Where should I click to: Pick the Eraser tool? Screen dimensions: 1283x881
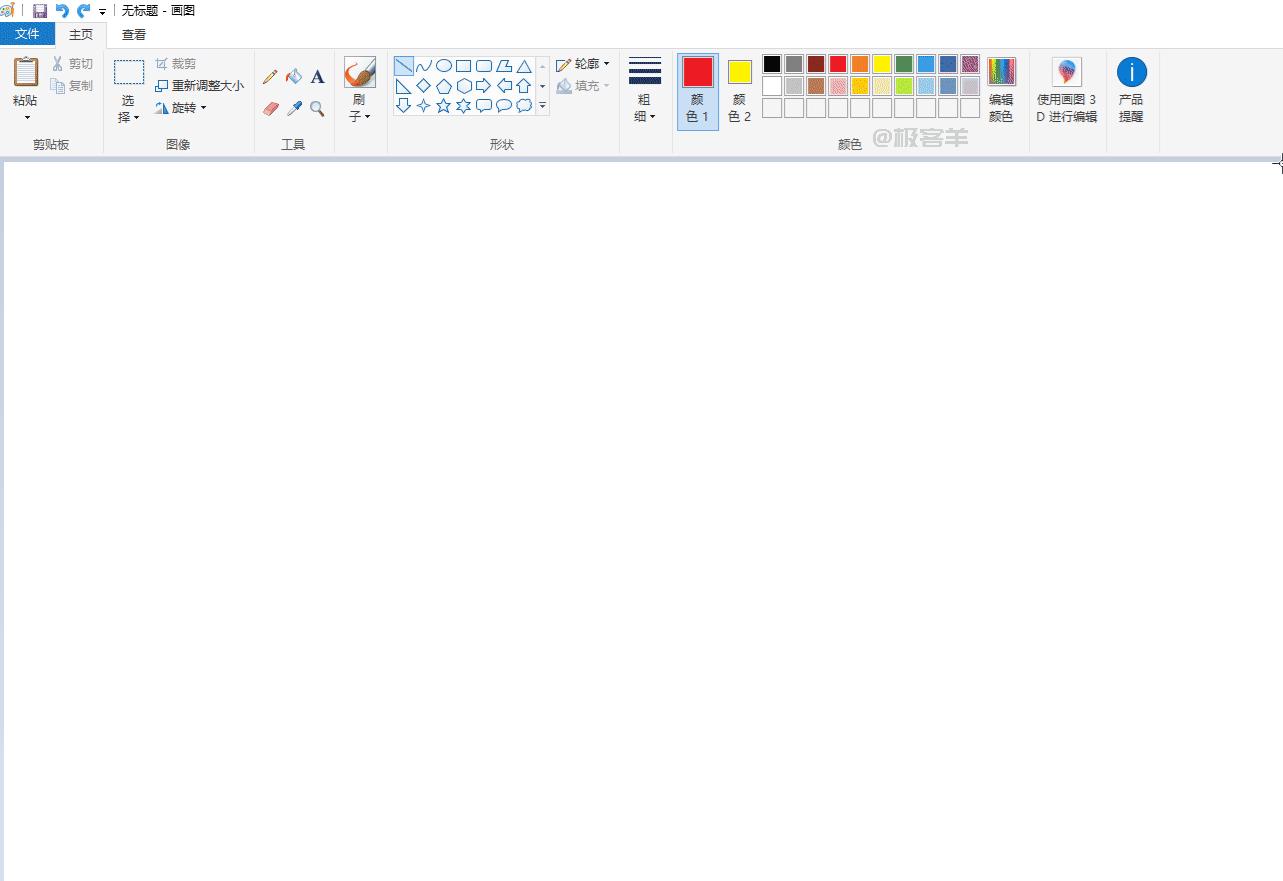(x=270, y=108)
